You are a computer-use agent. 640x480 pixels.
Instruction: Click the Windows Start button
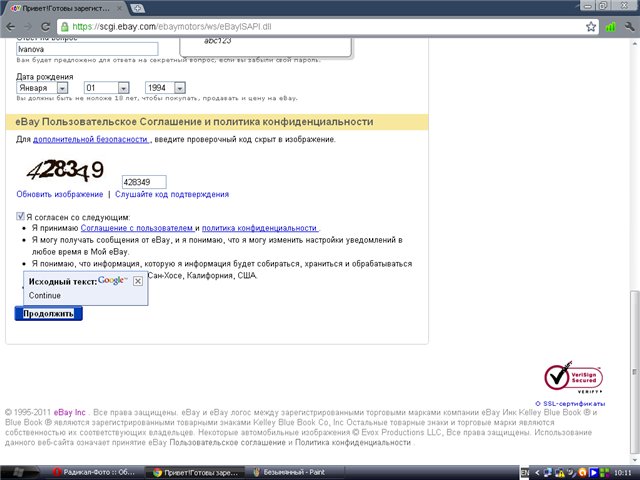(18, 472)
